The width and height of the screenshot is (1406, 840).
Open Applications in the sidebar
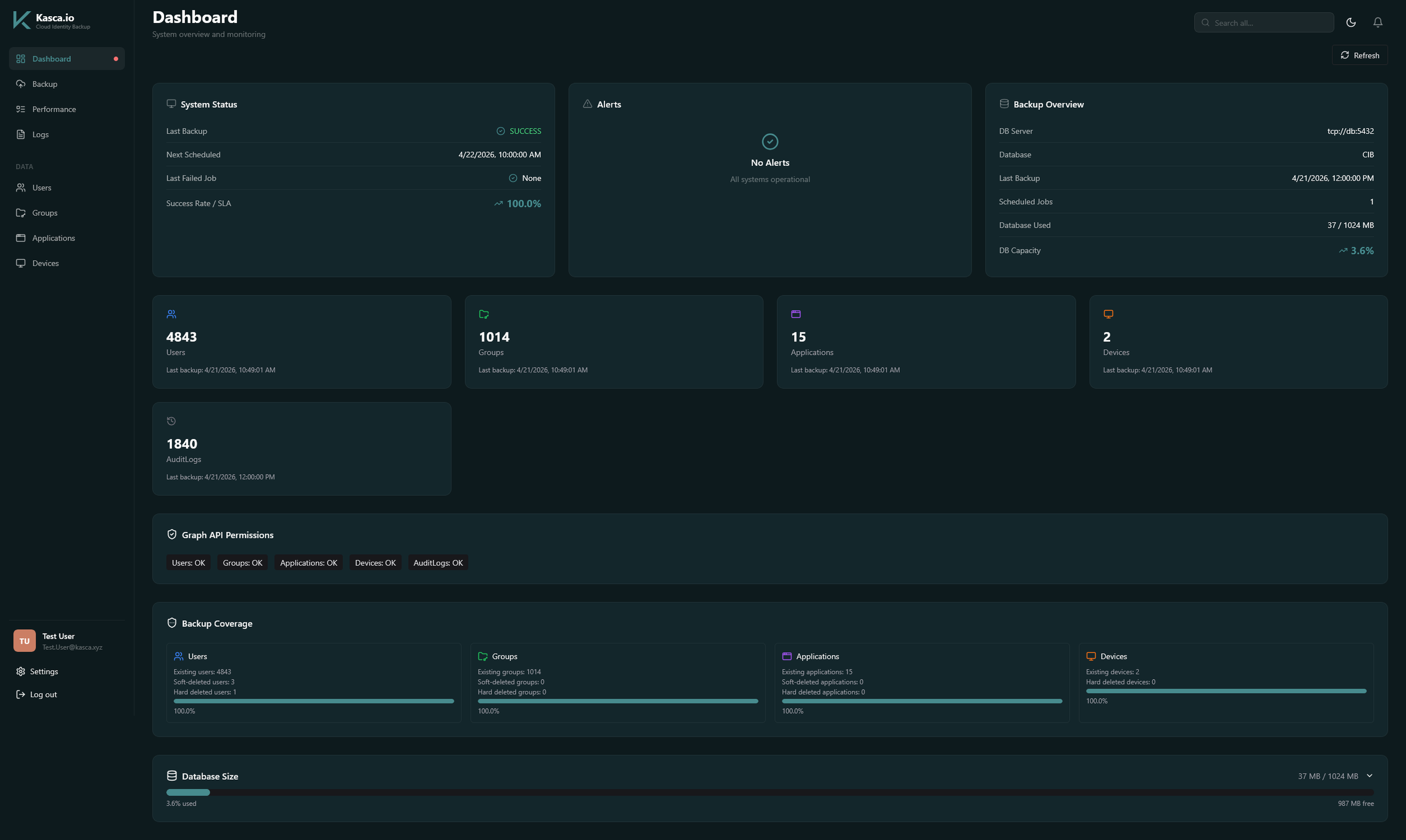[x=67, y=238]
